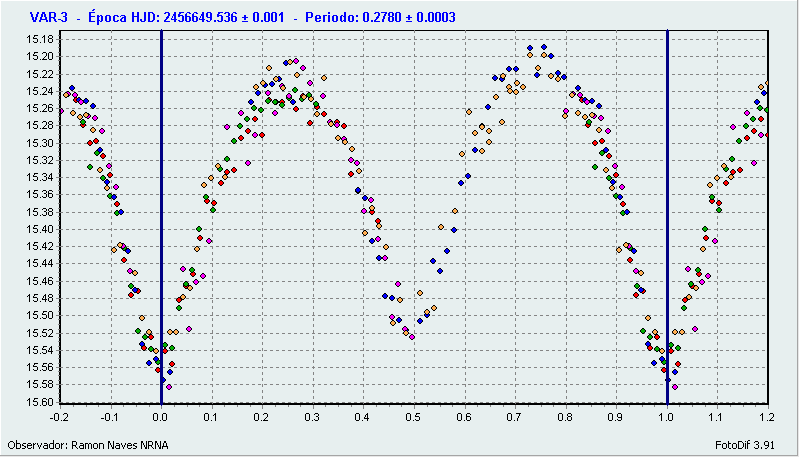This screenshot has width=799, height=457.
Task: Click the 15.40 magnitude axis label
Action: tap(40, 229)
